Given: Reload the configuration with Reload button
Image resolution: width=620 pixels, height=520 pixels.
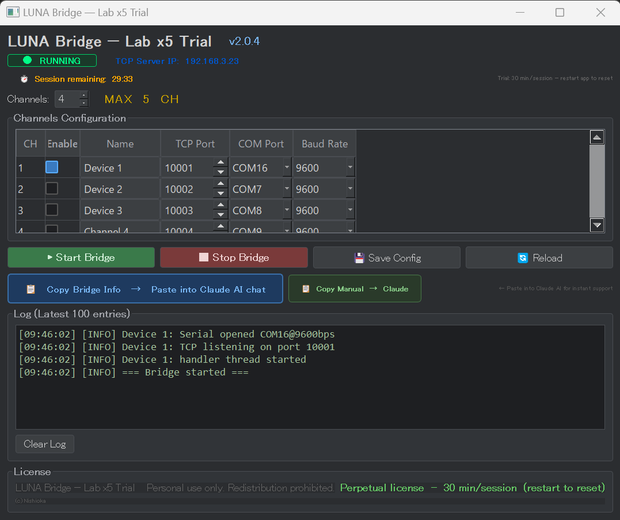Looking at the screenshot, I should point(539,258).
